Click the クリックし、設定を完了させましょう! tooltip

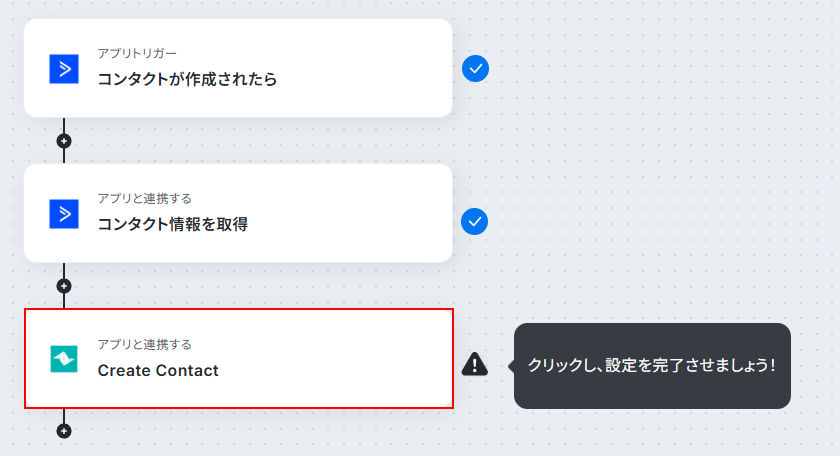coord(652,365)
